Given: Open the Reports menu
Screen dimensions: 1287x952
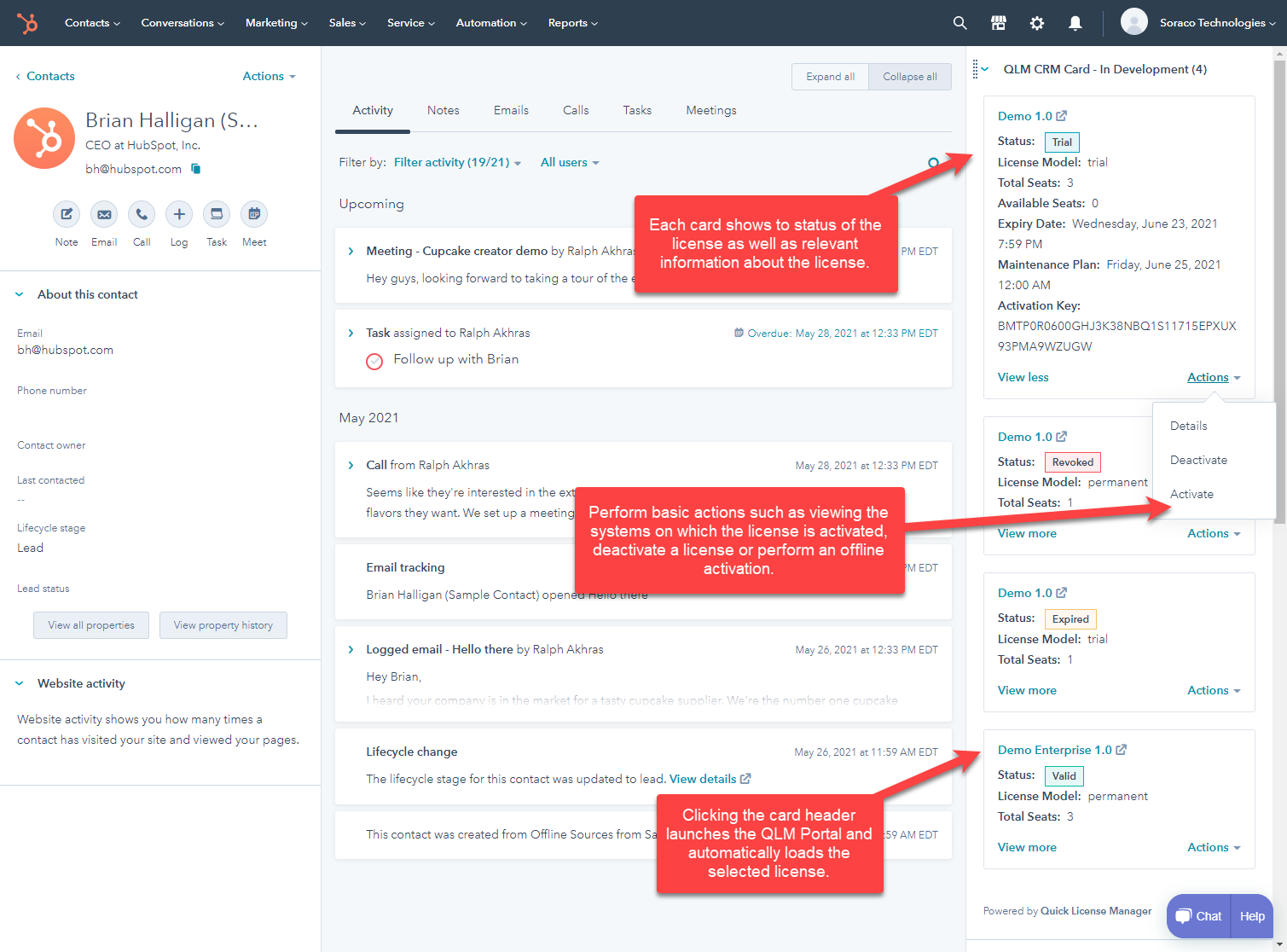Looking at the screenshot, I should click(573, 23).
